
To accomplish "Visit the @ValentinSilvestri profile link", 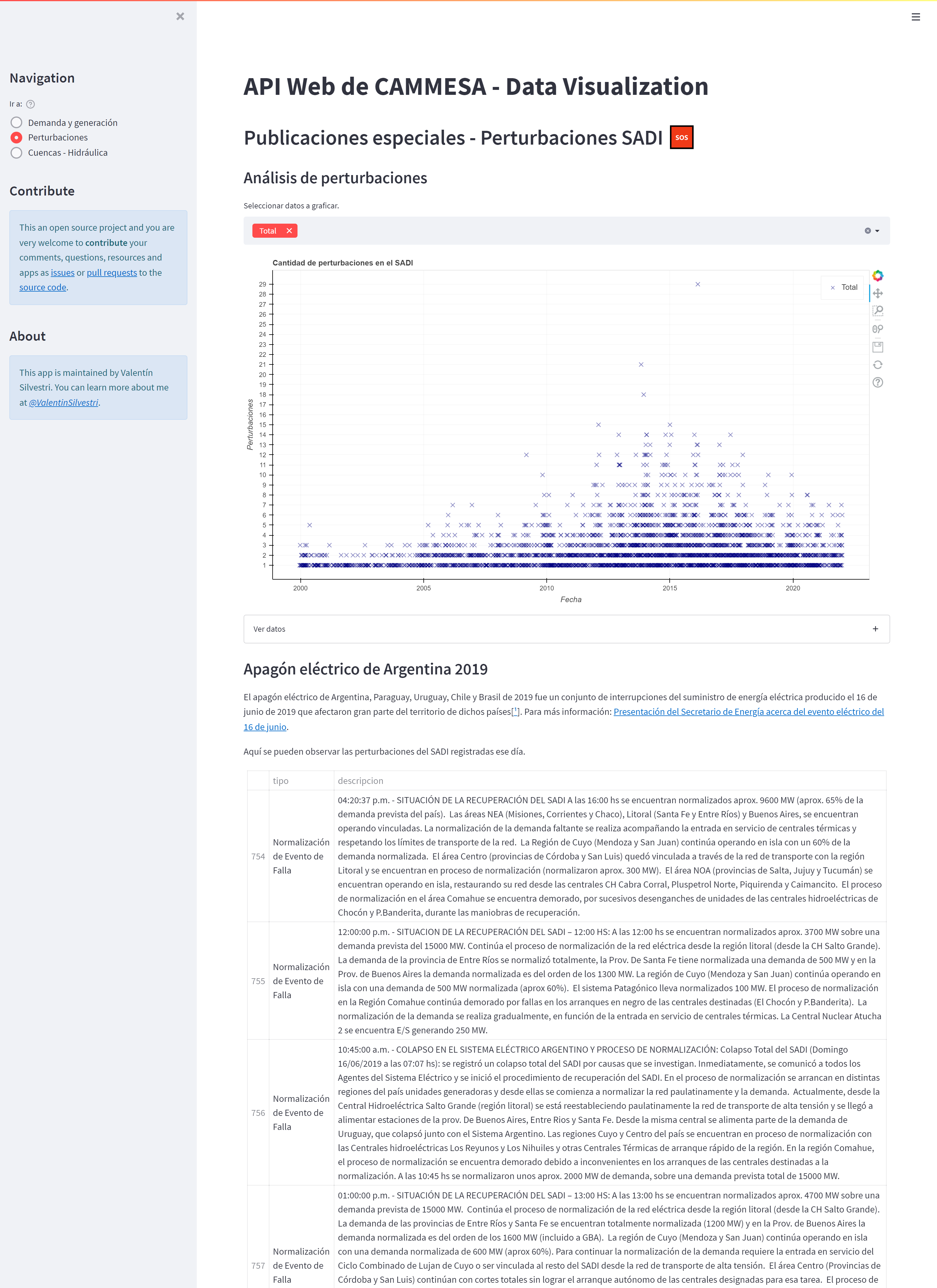I will tap(64, 402).
